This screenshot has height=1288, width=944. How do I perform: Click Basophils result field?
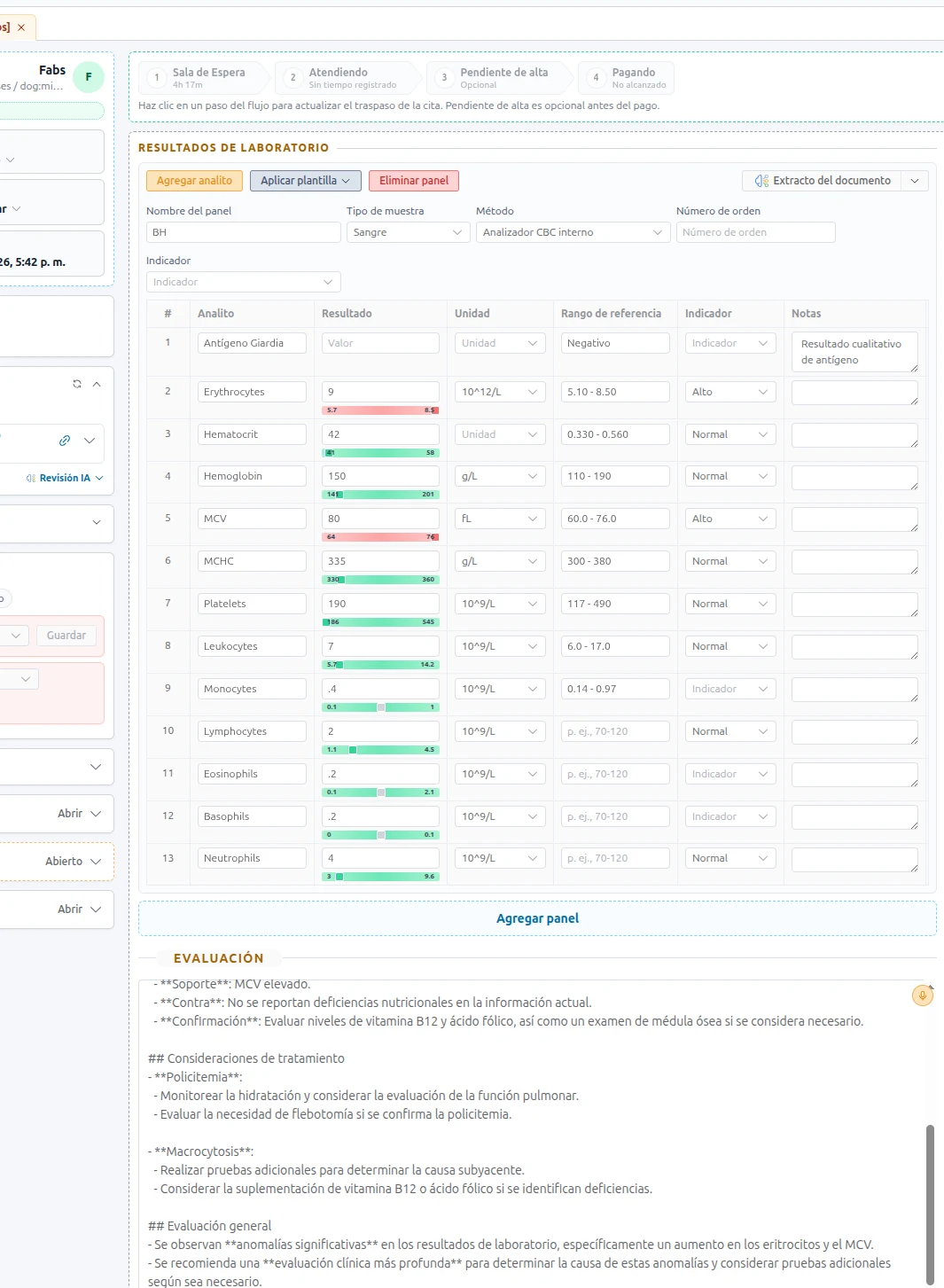tap(380, 816)
